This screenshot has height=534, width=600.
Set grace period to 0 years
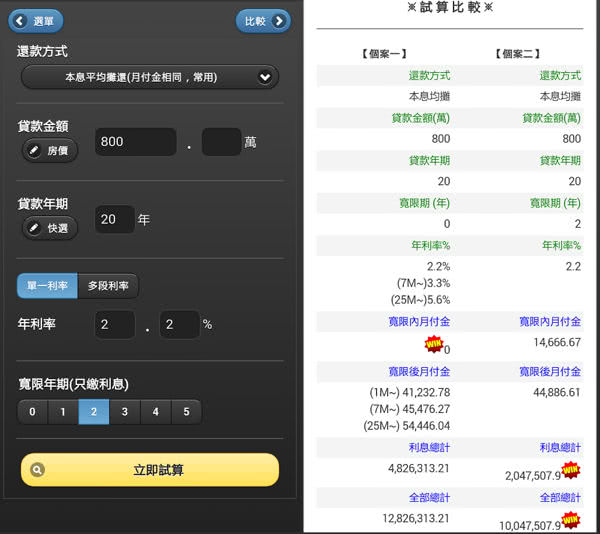(x=33, y=412)
